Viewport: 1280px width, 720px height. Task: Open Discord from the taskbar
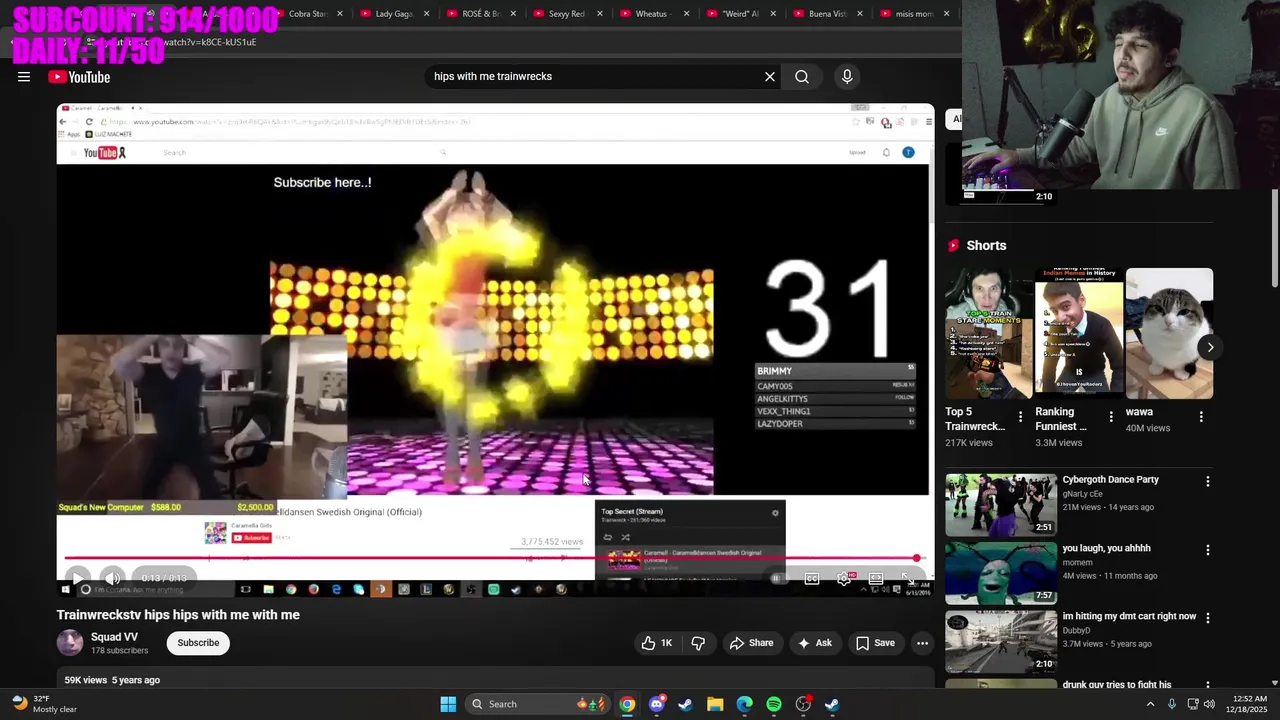pos(656,704)
